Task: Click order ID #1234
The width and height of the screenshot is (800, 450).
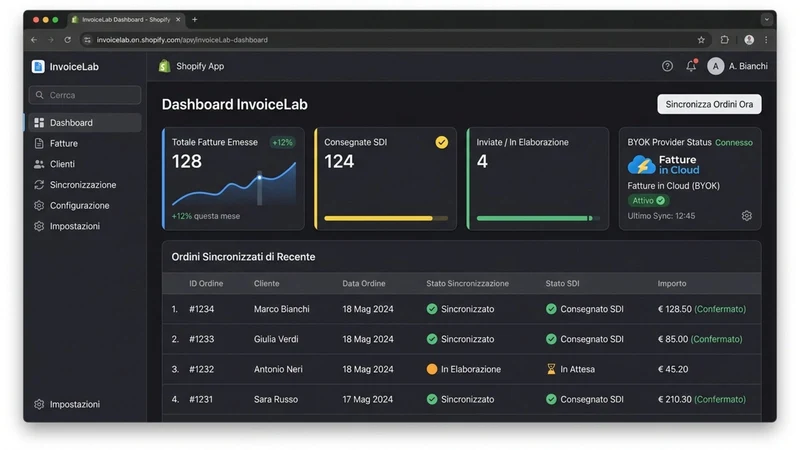Action: tap(202, 309)
